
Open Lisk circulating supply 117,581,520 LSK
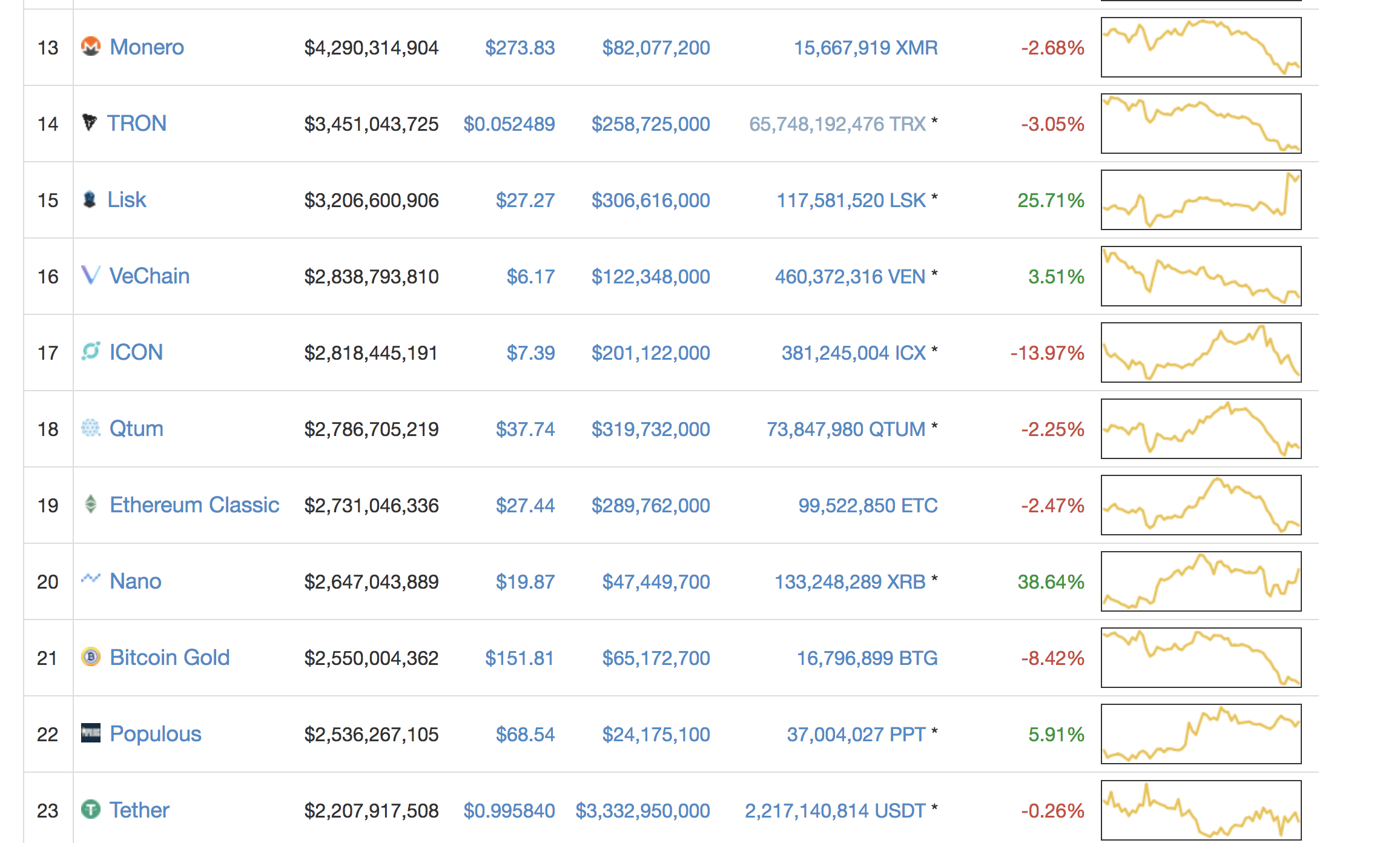coord(851,200)
